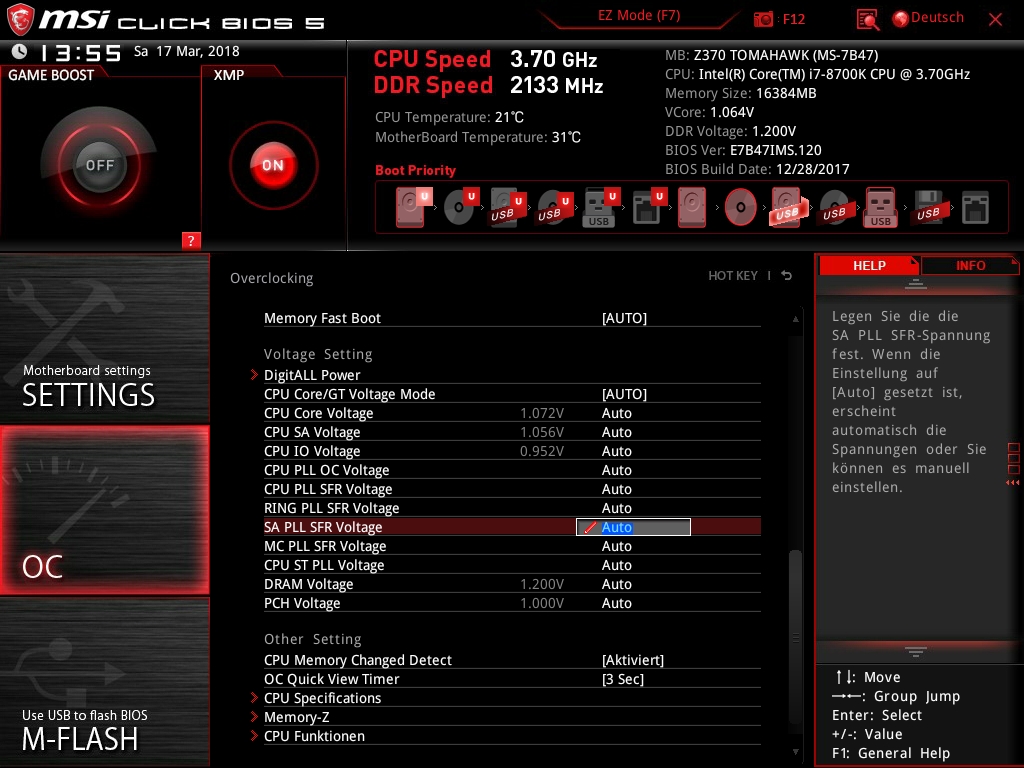Click the PCH Voltage Auto value
Viewport: 1024px width, 768px height.
616,603
